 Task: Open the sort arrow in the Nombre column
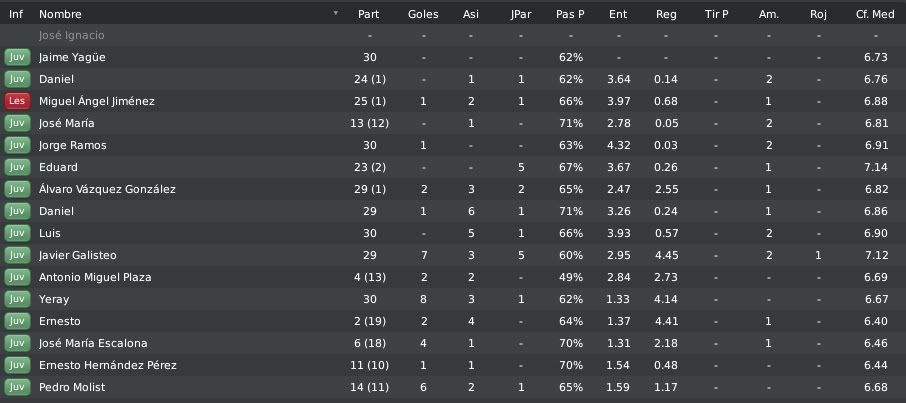pyautogui.click(x=336, y=13)
